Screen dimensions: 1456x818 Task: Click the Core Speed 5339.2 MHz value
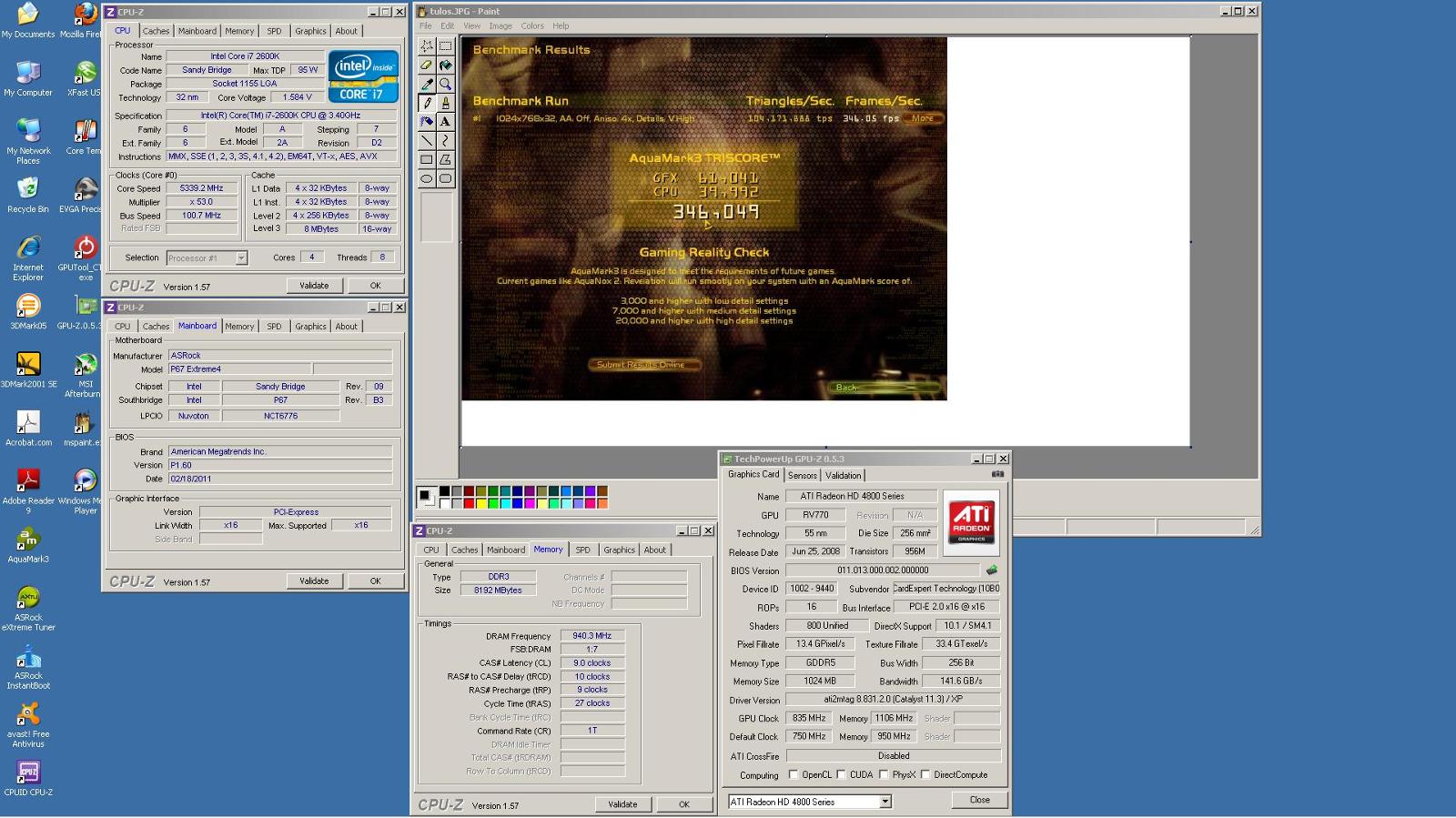click(x=201, y=188)
